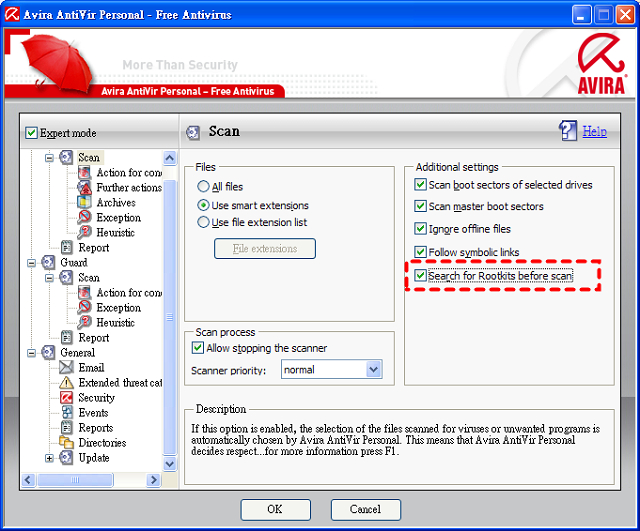Click the Report icon under Scanner
The height and width of the screenshot is (531, 640).
click(67, 247)
